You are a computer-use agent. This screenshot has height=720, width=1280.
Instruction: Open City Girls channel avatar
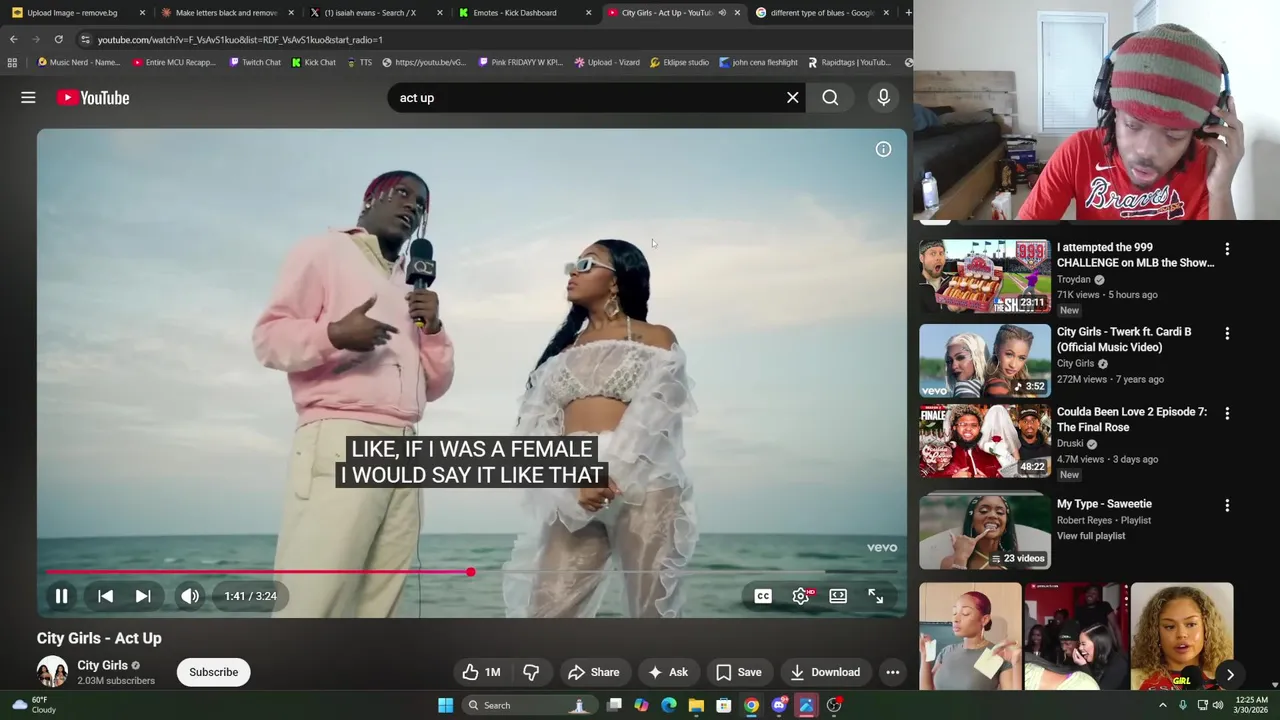[52, 672]
